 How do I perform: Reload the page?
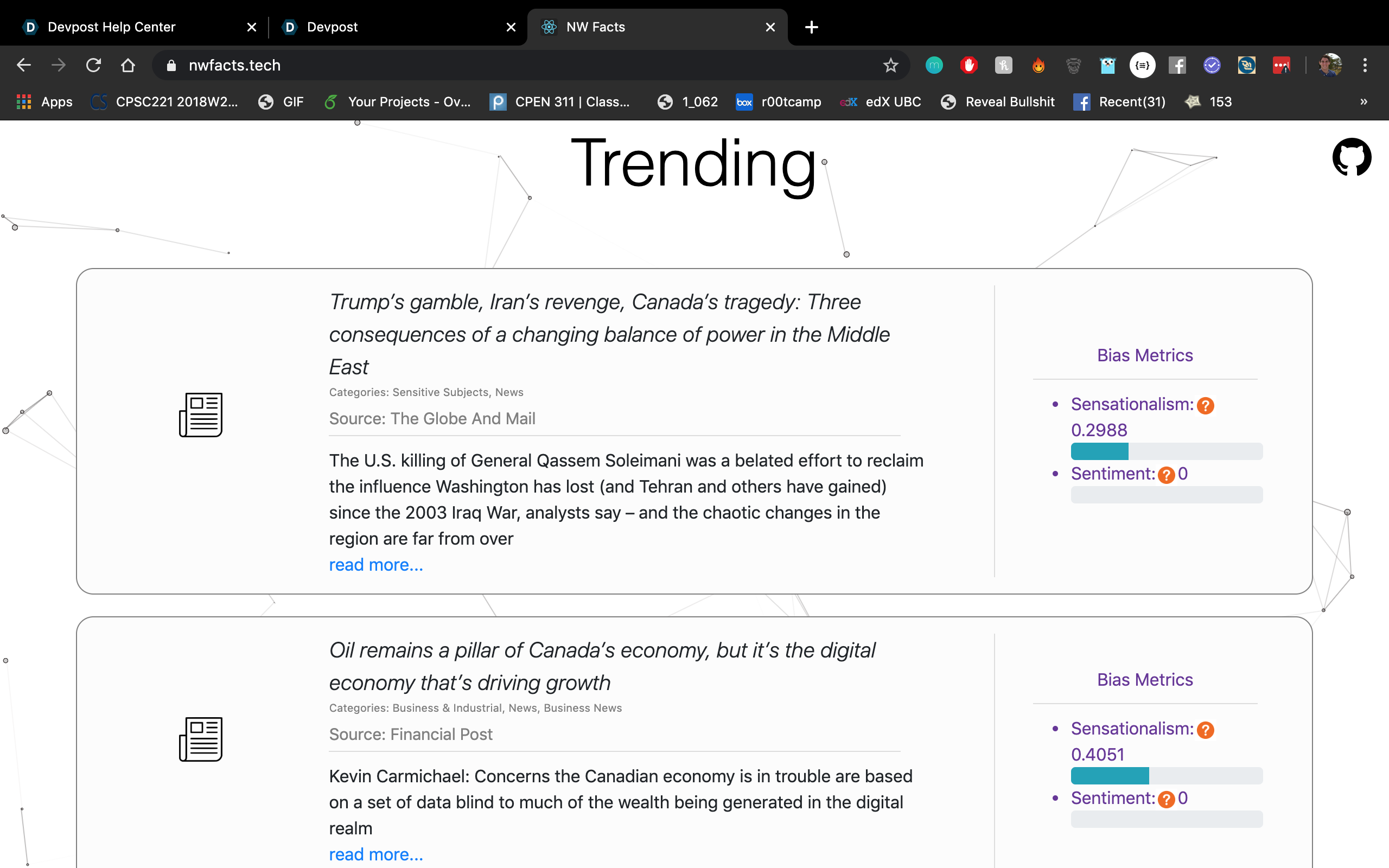[x=93, y=66]
